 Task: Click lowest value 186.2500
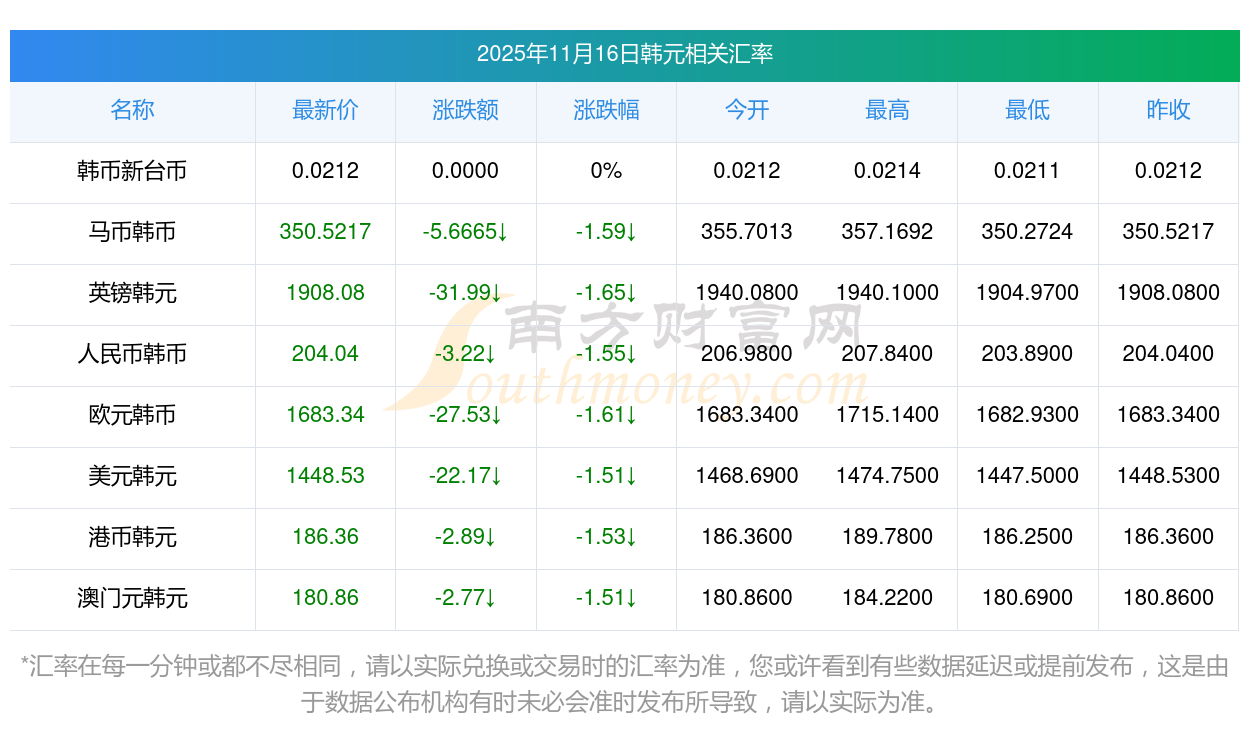[x=1028, y=537]
